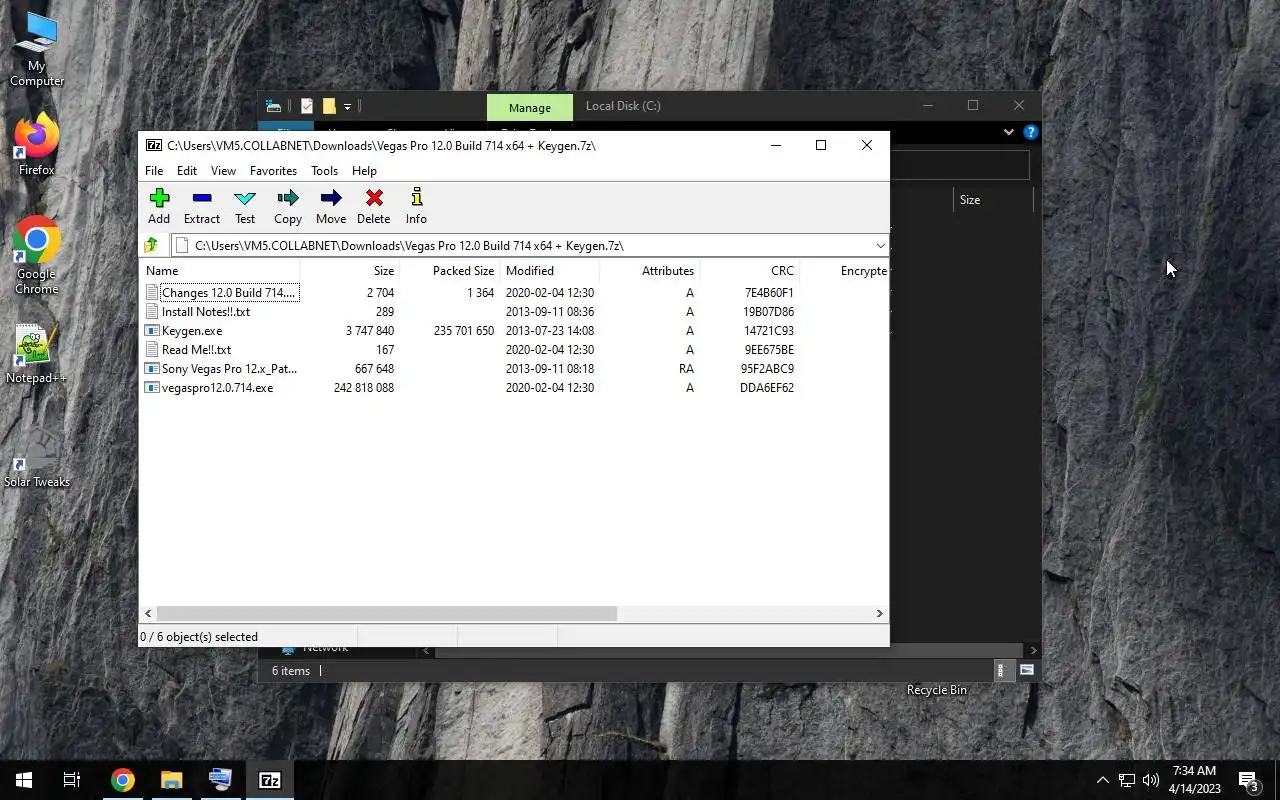This screenshot has width=1280, height=800.
Task: Click the Copy toolbar icon
Action: [288, 198]
